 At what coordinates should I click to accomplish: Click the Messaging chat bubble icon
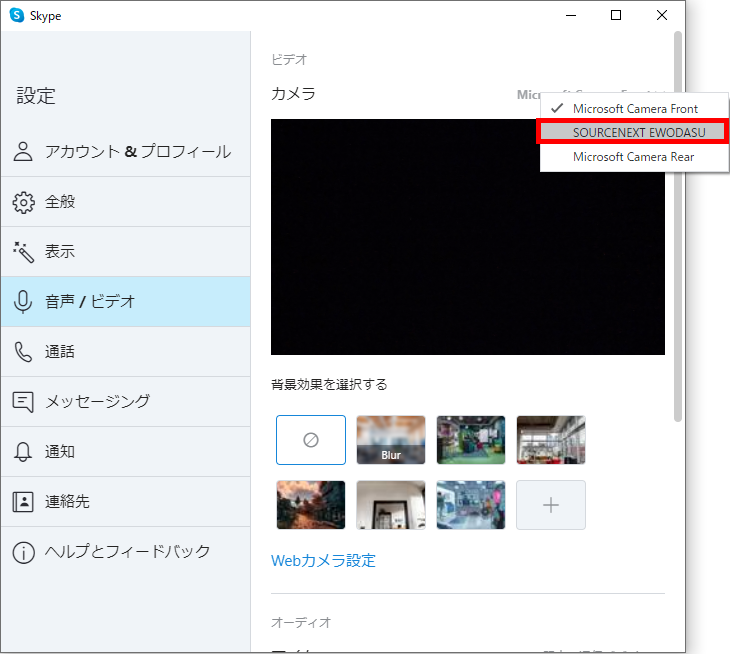[x=23, y=402]
